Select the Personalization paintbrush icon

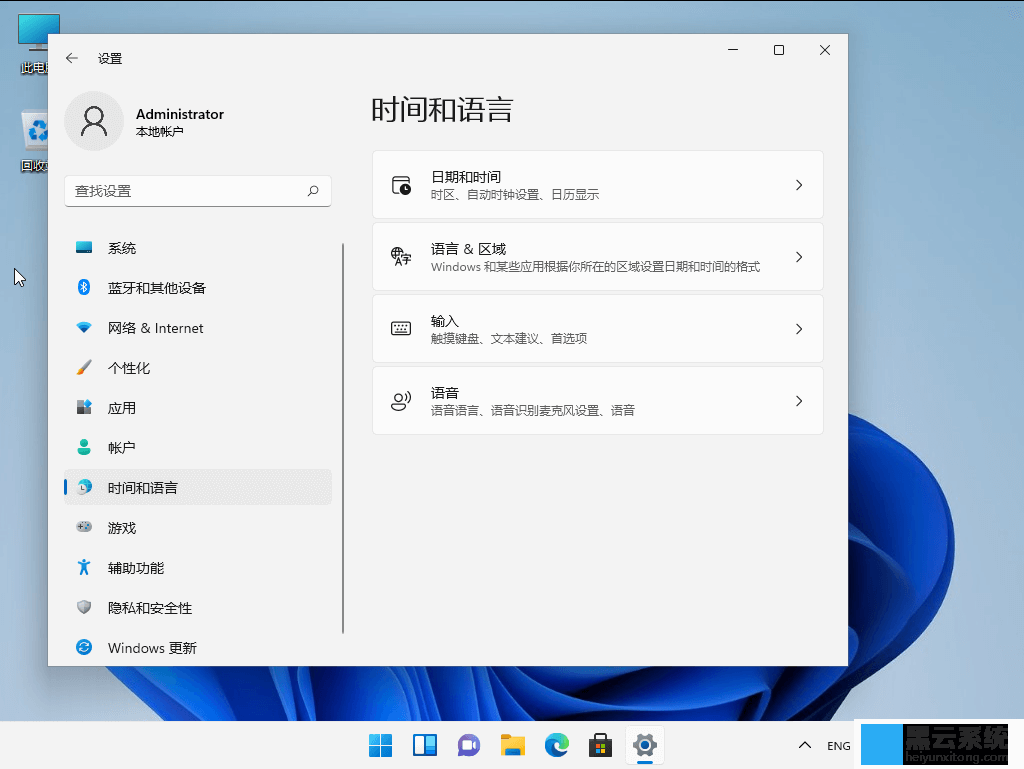85,368
